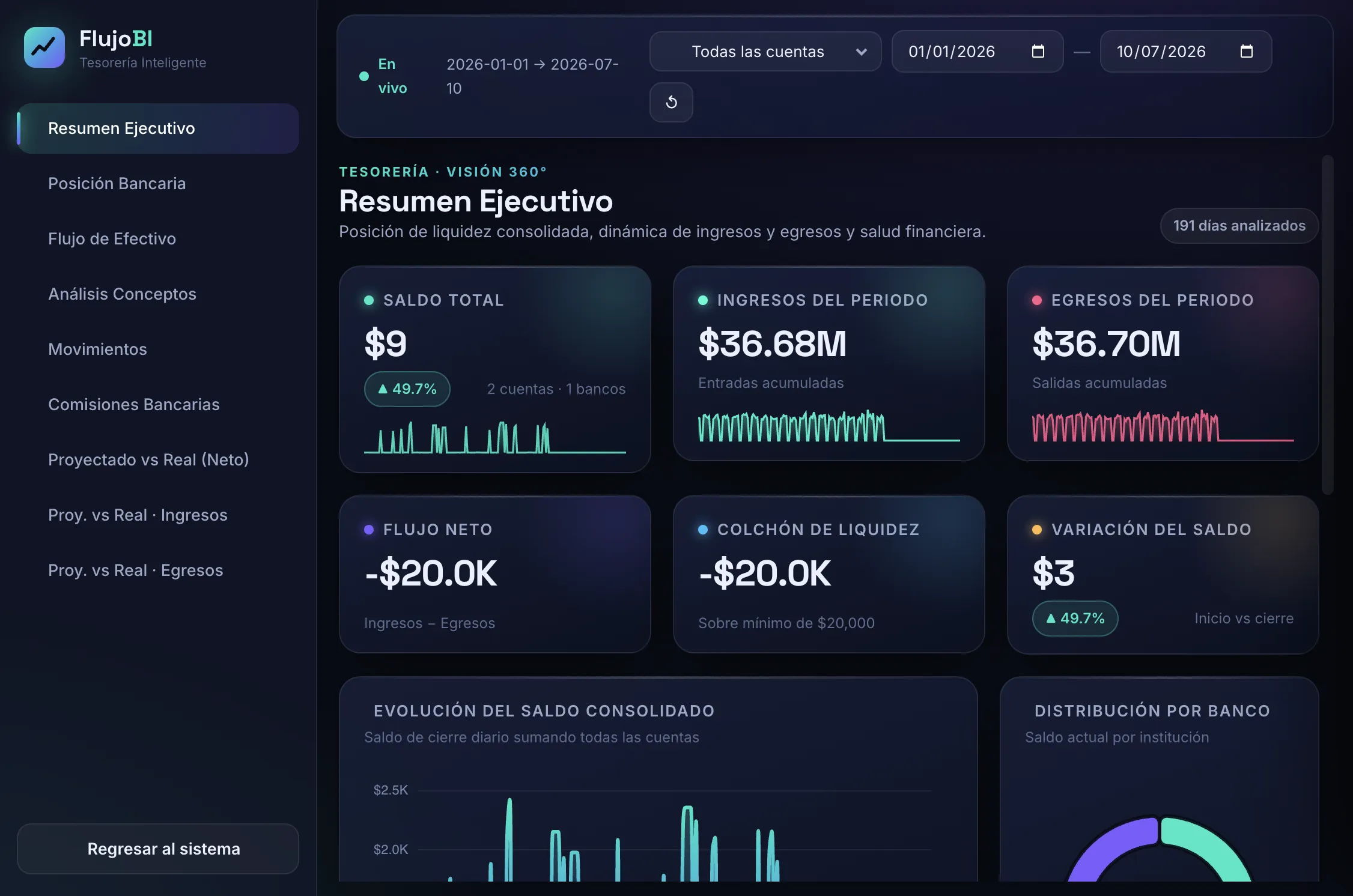Screen dimensions: 1353x896
Task: Click the TESORERÍA · VISIÓN 360° label
Action: coord(443,172)
